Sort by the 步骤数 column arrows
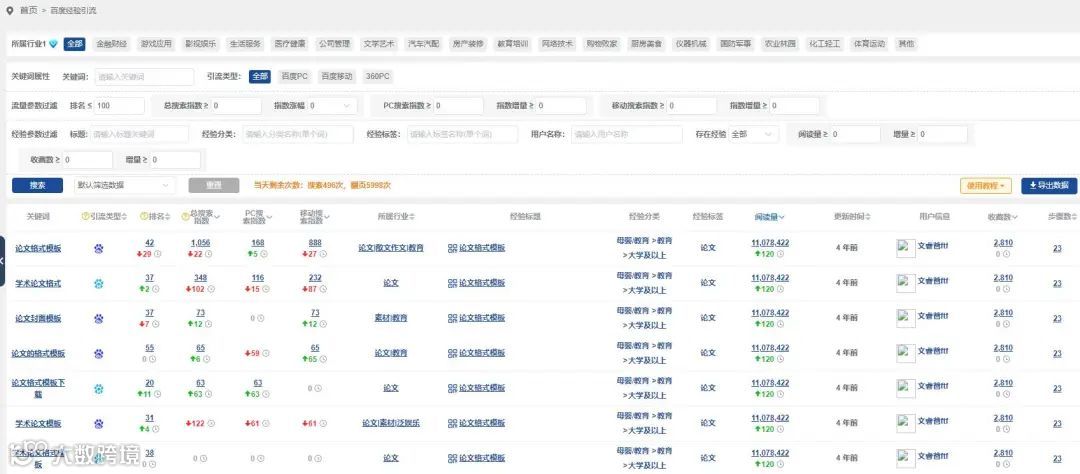The width and height of the screenshot is (1080, 474). coord(1076,216)
